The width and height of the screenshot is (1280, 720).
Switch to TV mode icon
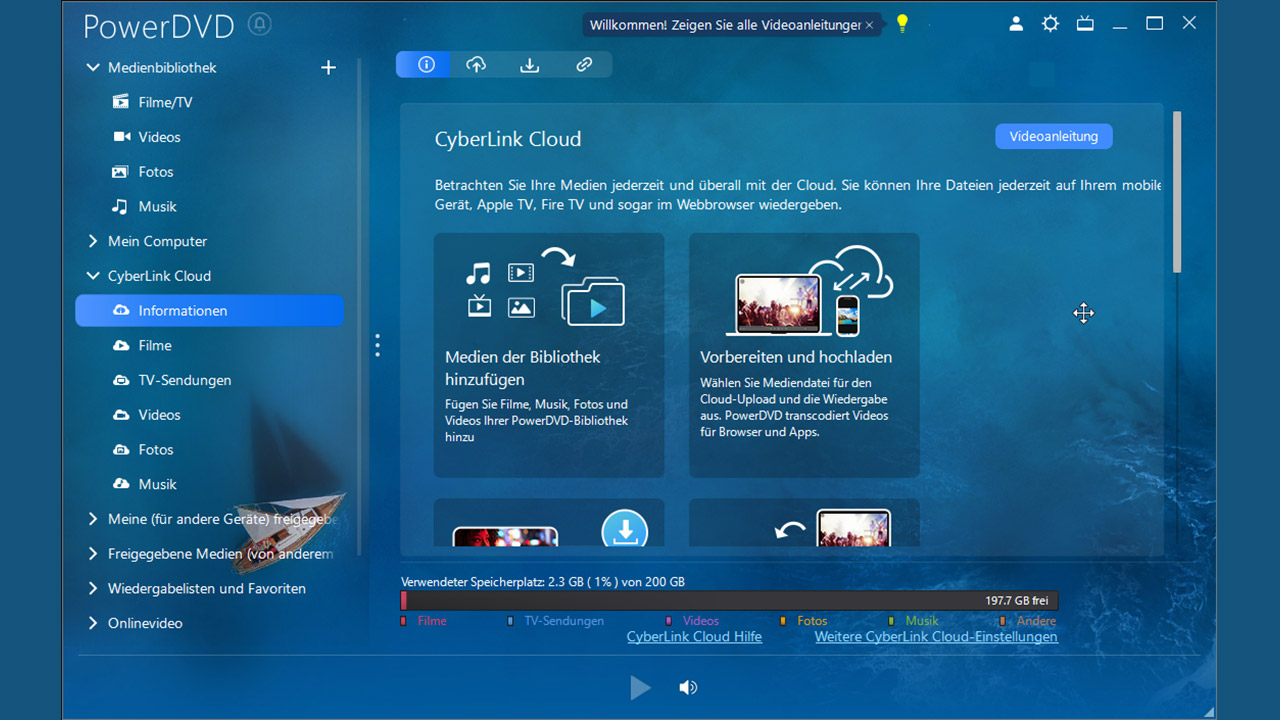pos(1085,24)
